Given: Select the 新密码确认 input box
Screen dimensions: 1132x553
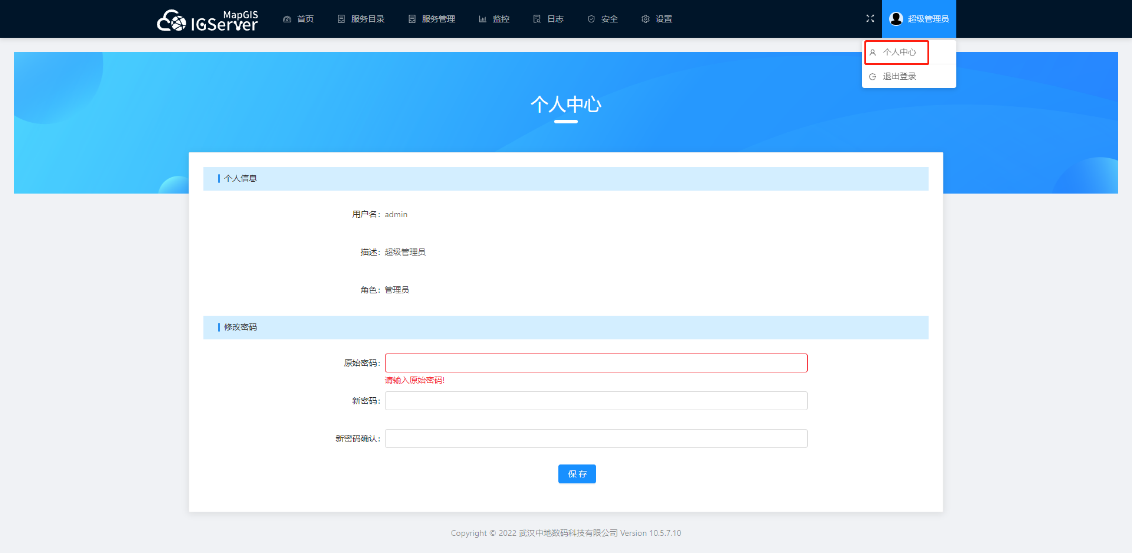Looking at the screenshot, I should (x=596, y=439).
